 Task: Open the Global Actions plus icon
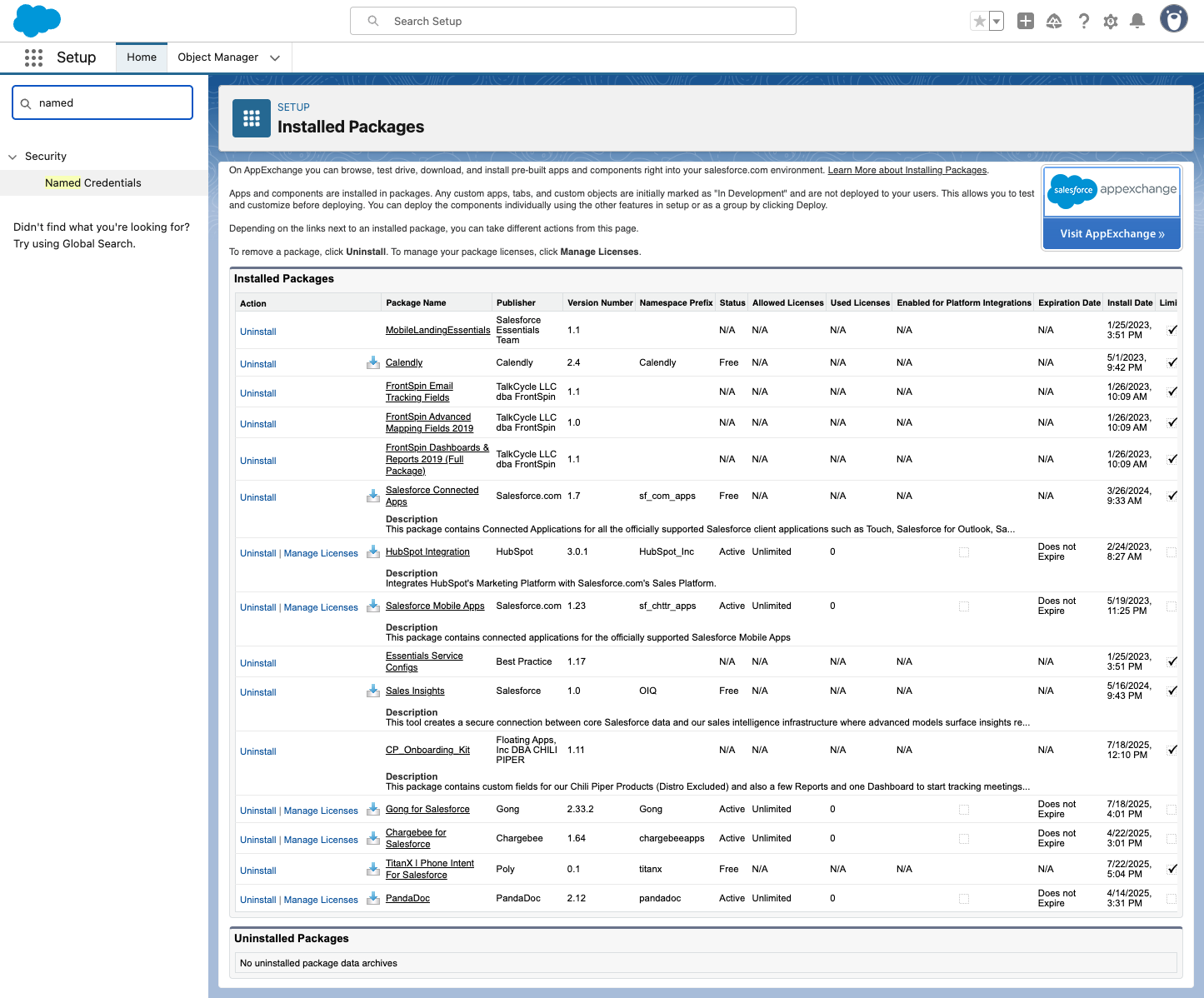1026,21
